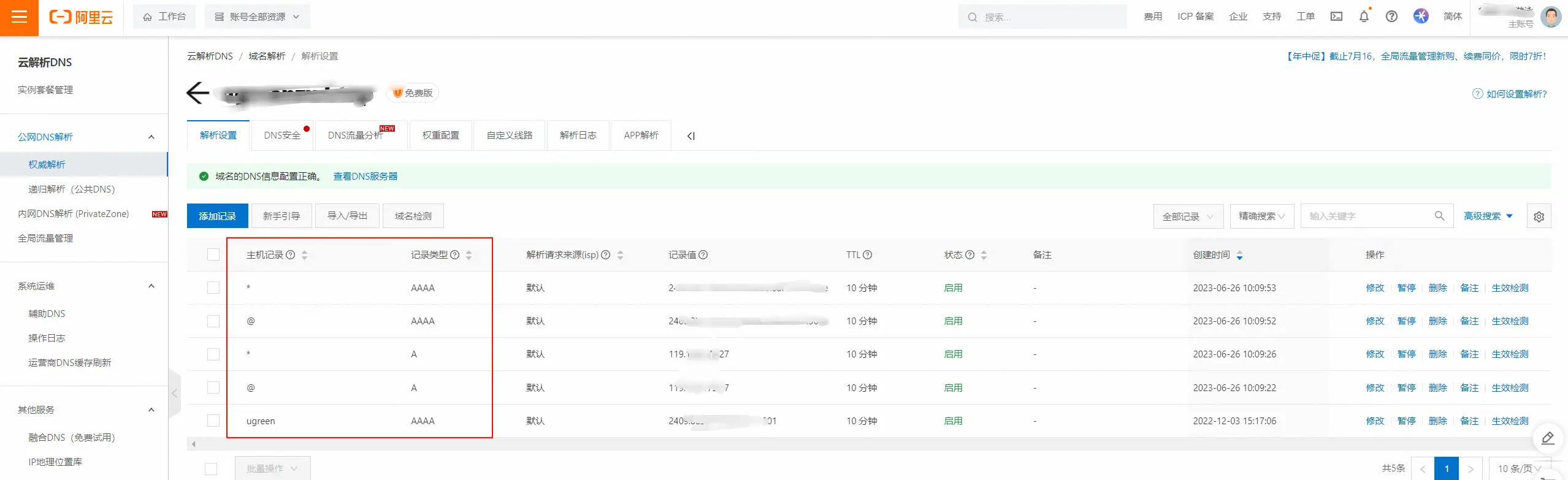Open notifications bell icon
The image size is (1568, 480).
1364,17
